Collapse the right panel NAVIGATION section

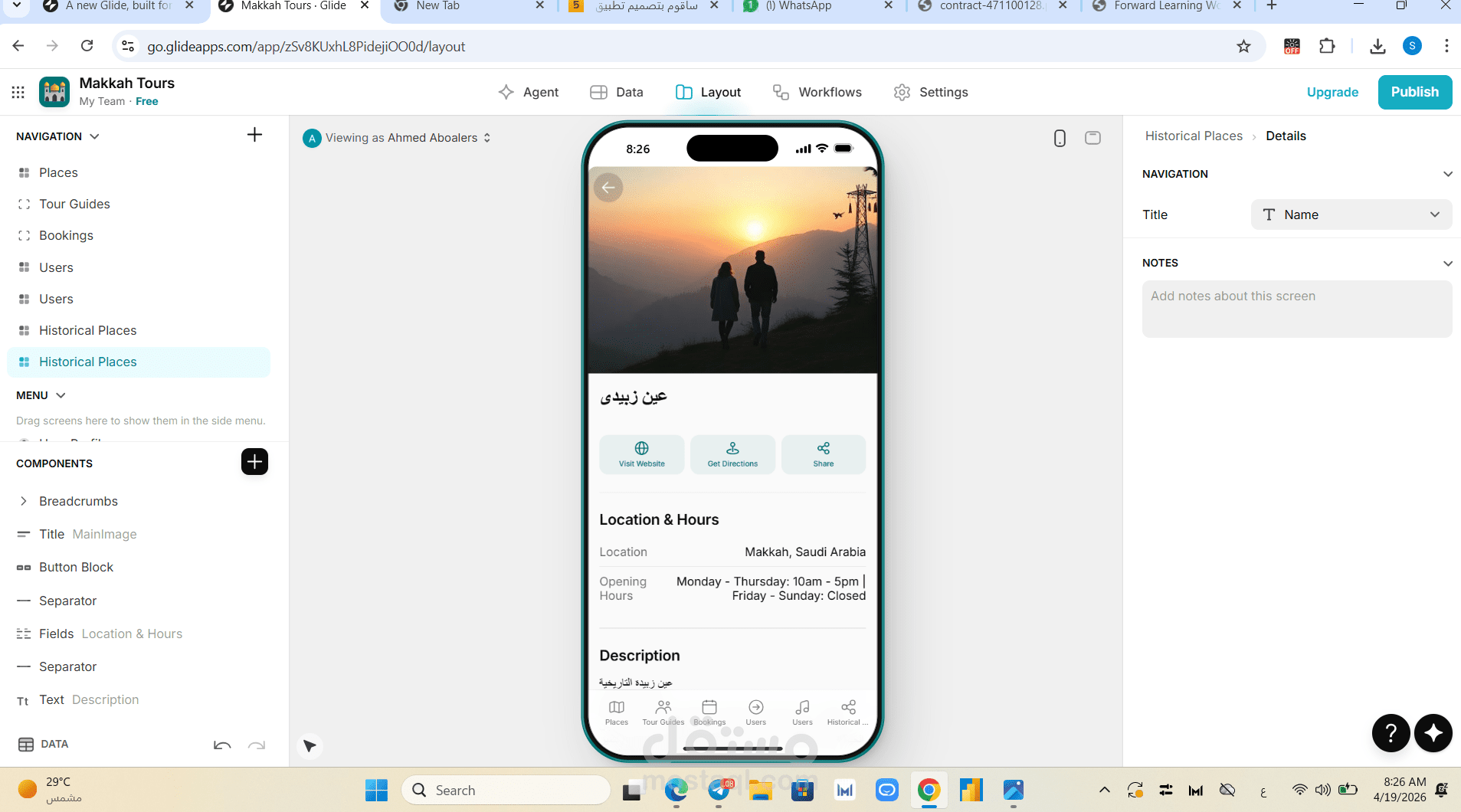[1447, 174]
